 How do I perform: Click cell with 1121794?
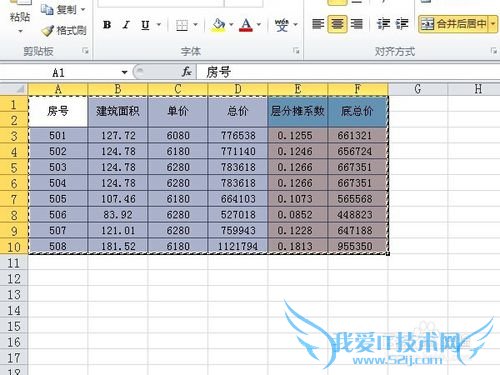coord(238,246)
